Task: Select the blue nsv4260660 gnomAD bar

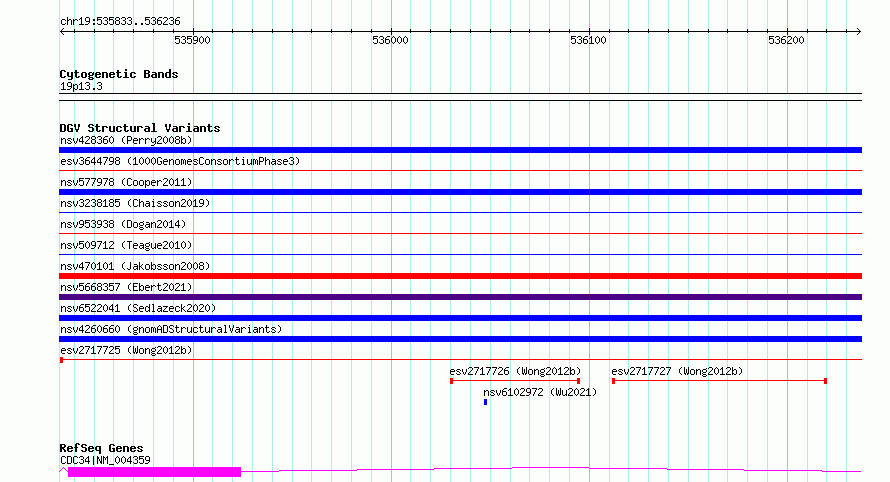Action: click(460, 339)
